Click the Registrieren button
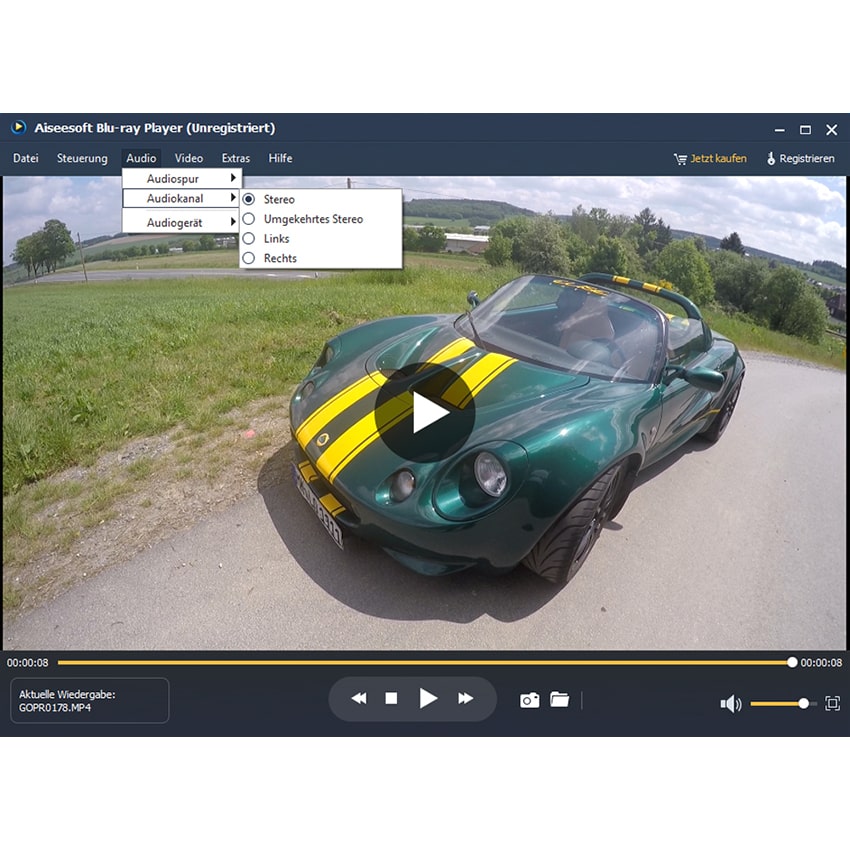The width and height of the screenshot is (850, 850). [x=800, y=159]
